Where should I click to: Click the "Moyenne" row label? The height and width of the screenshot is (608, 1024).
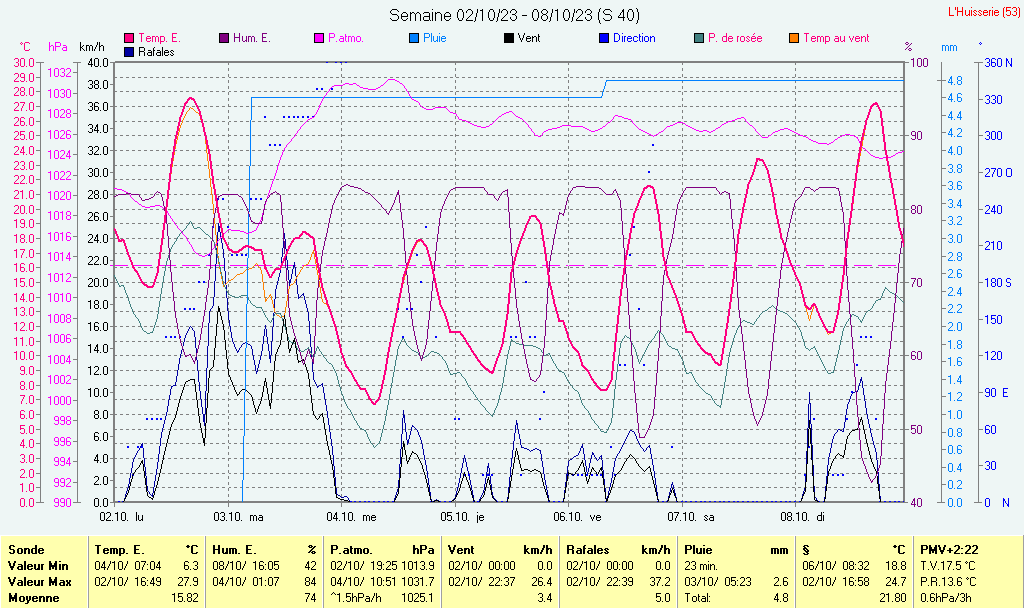click(x=33, y=598)
